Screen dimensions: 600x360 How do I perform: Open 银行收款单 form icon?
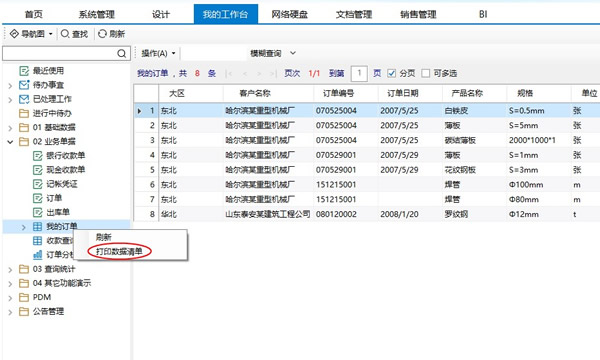(38, 156)
